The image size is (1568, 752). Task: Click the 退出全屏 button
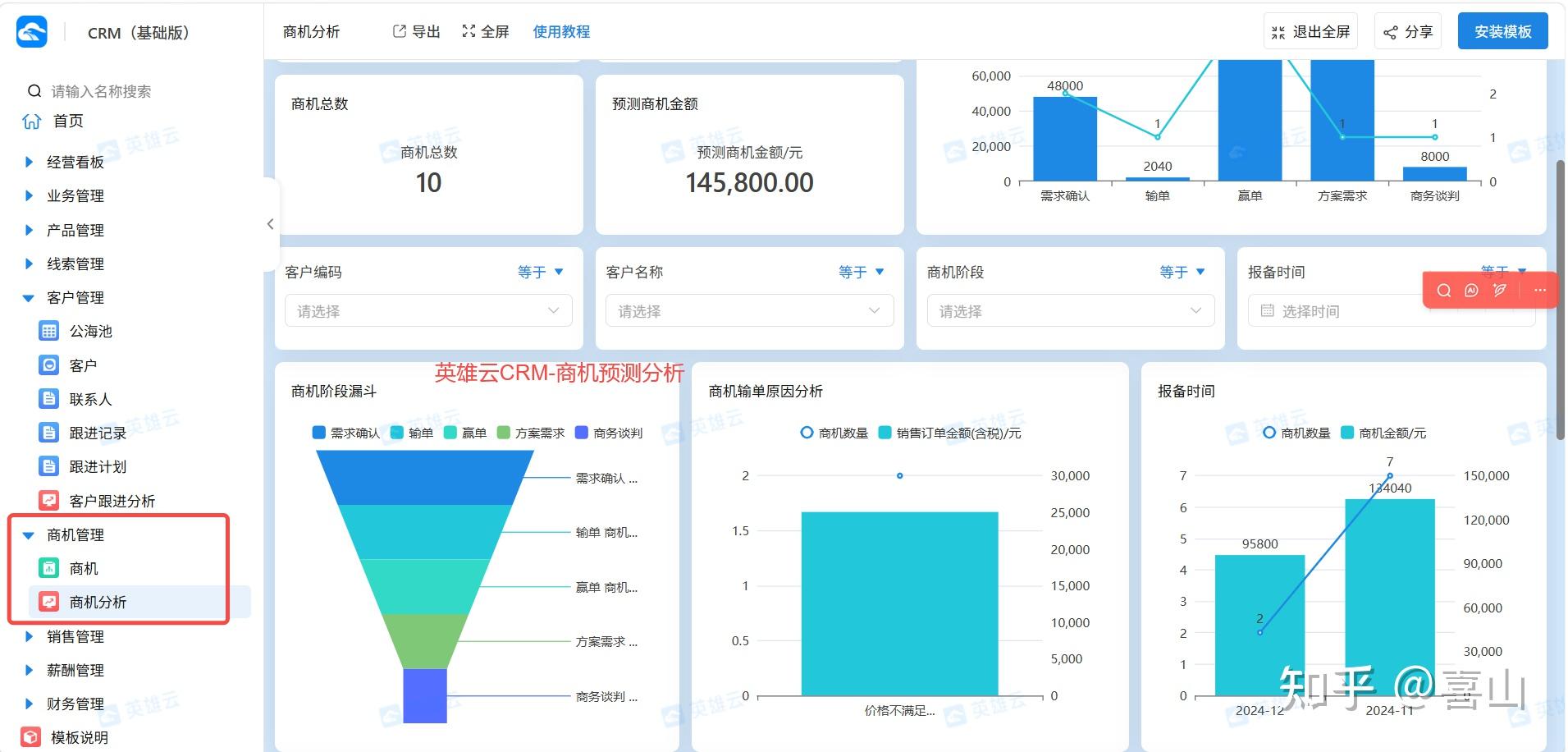pyautogui.click(x=1310, y=32)
